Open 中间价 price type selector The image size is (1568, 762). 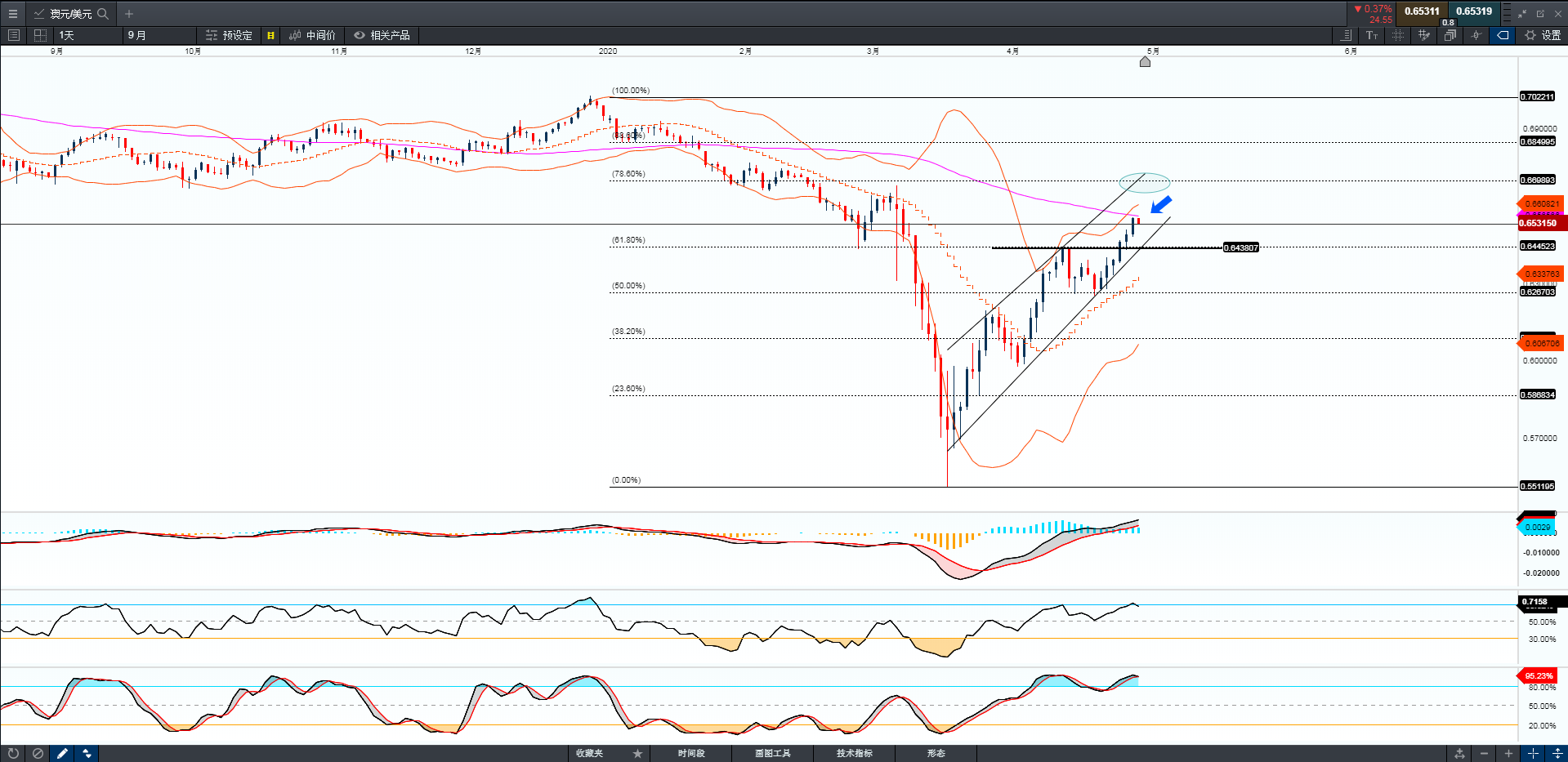[312, 35]
